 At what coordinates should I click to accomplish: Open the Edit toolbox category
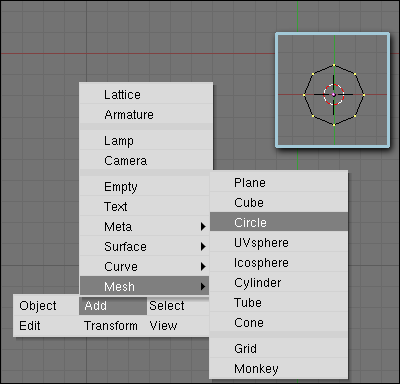46,326
